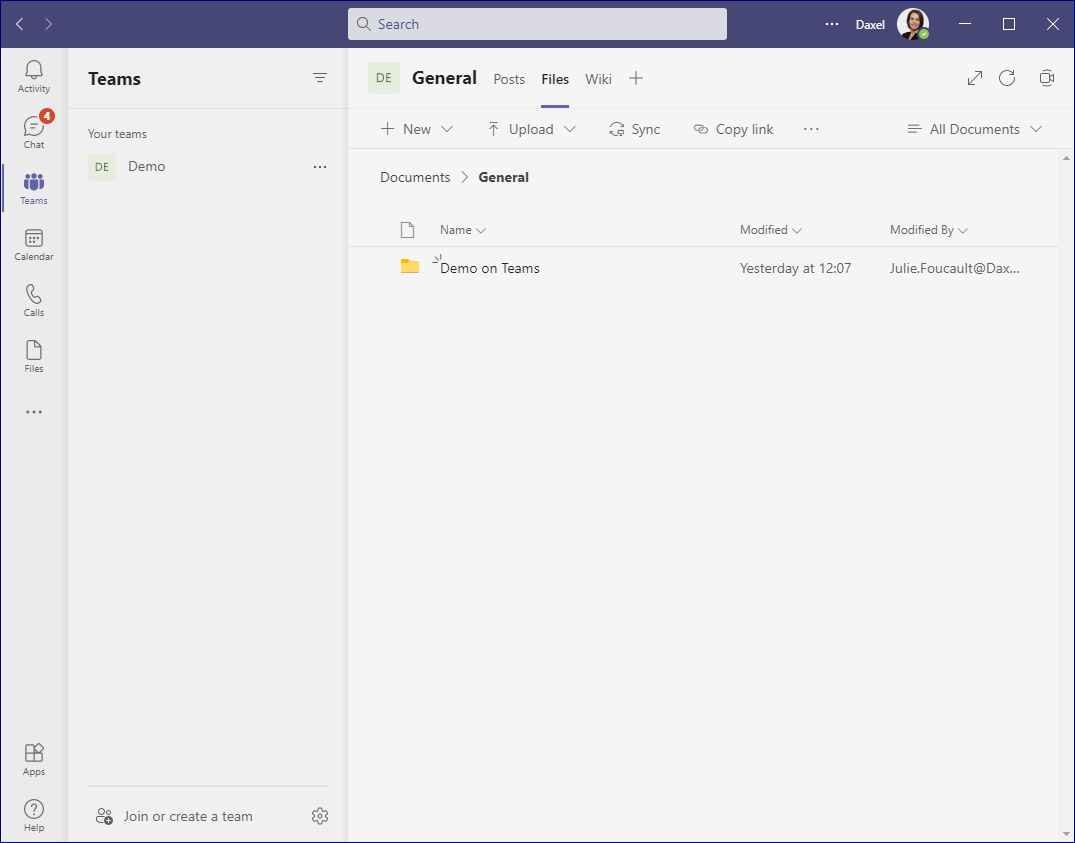The height and width of the screenshot is (843, 1075).
Task: Open the Apps store icon
Action: [x=34, y=759]
